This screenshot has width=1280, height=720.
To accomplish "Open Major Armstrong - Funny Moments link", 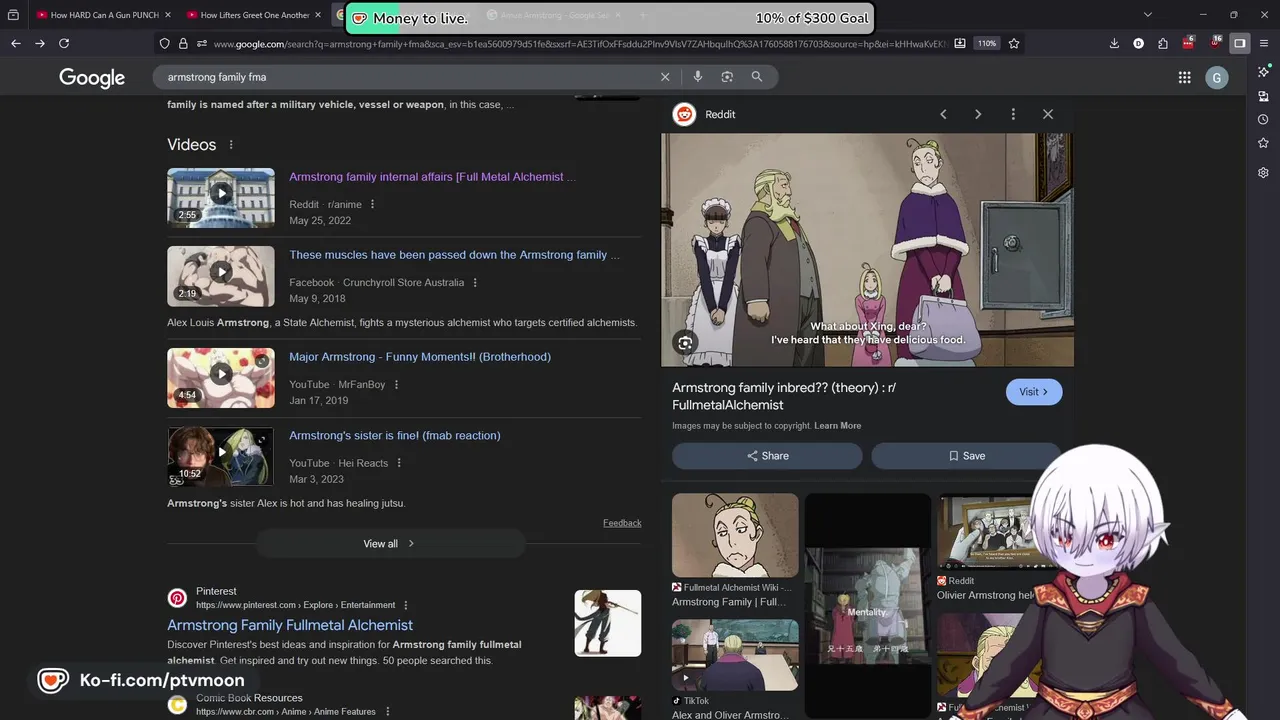I will (x=420, y=357).
